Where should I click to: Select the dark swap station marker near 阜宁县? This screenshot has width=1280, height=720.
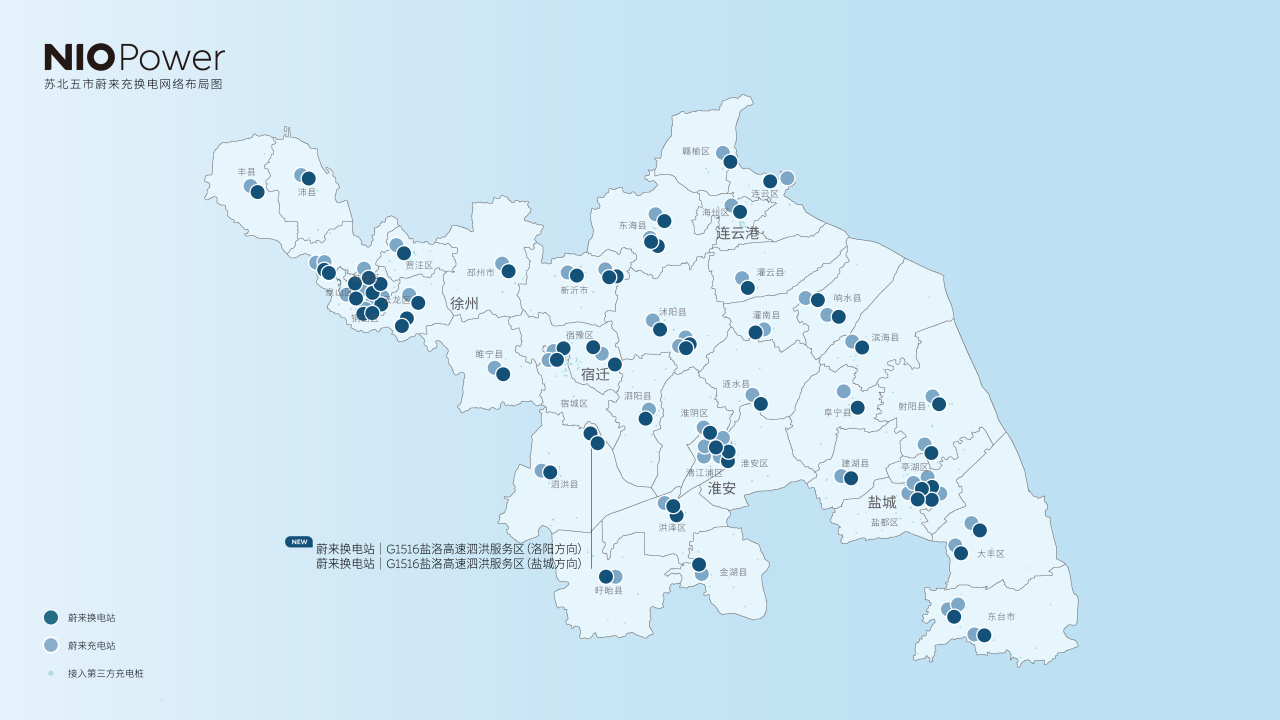click(x=857, y=408)
